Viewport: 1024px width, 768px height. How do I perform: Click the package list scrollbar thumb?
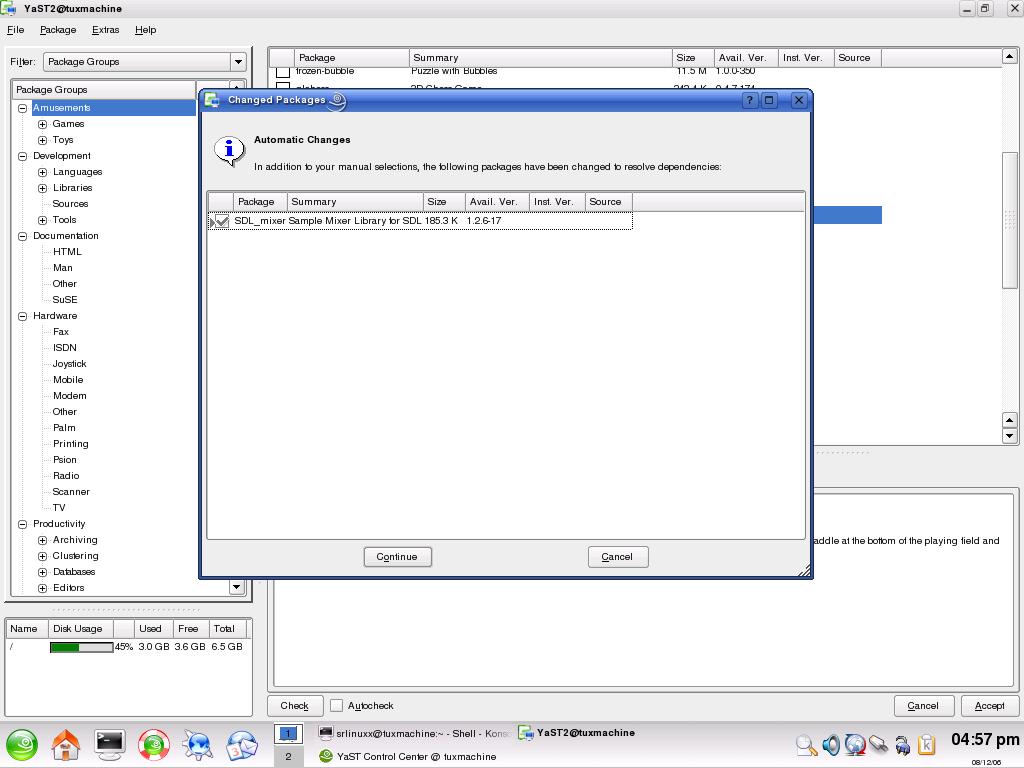(1009, 220)
